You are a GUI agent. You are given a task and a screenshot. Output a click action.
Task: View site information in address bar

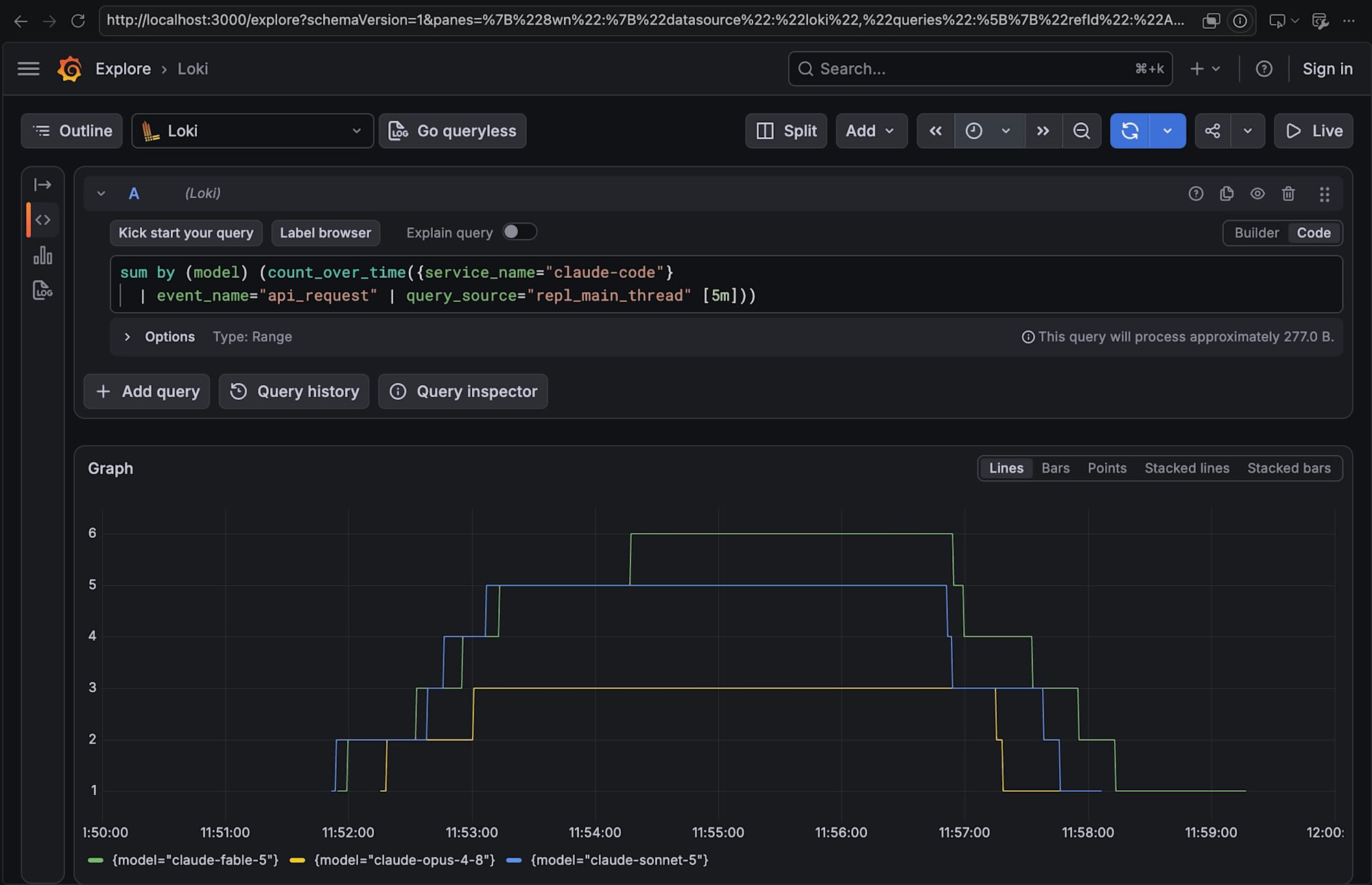click(x=1240, y=21)
